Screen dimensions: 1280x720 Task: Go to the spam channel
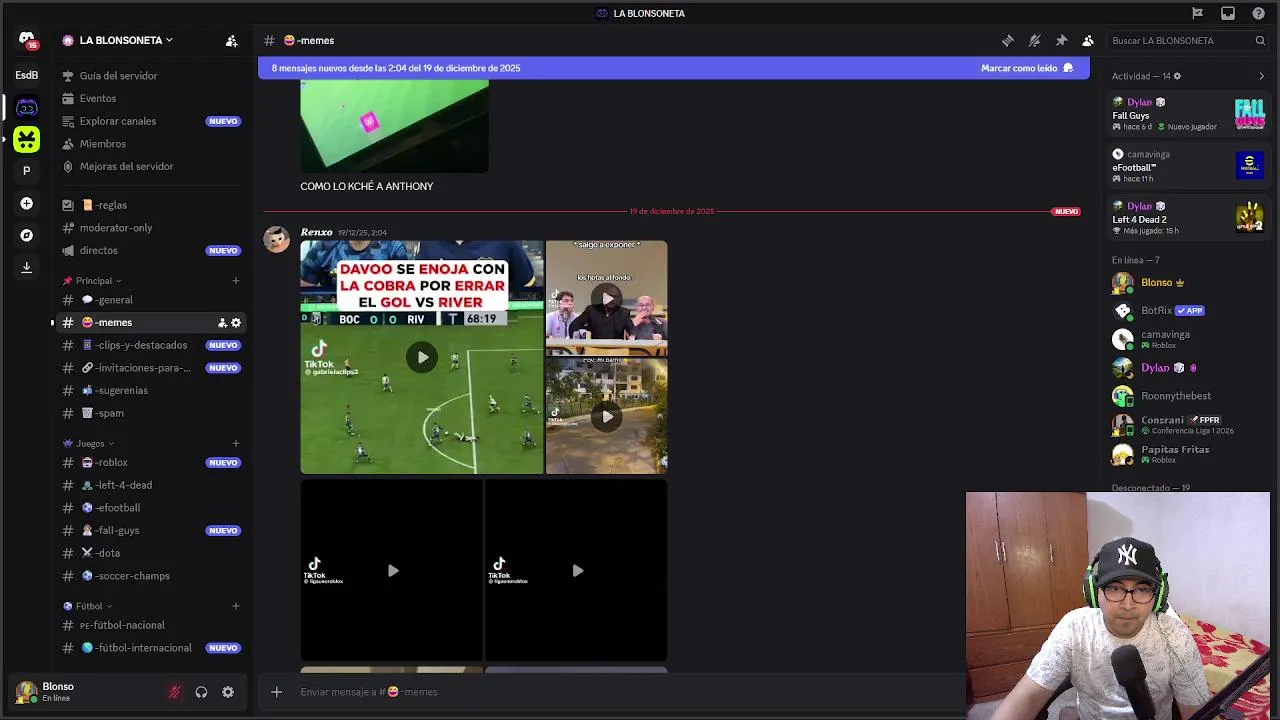pyautogui.click(x=150, y=413)
